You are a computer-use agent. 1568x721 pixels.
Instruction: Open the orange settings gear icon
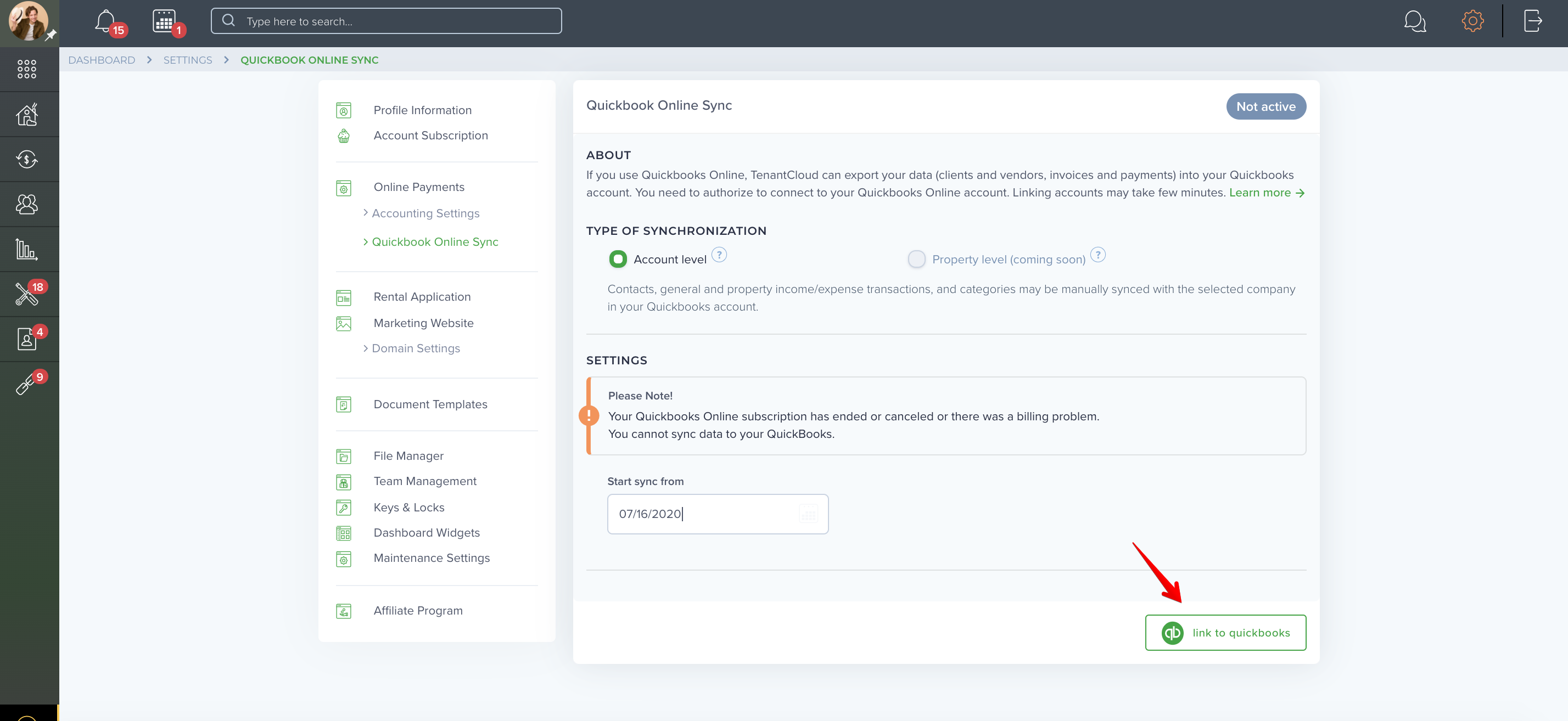(x=1472, y=21)
